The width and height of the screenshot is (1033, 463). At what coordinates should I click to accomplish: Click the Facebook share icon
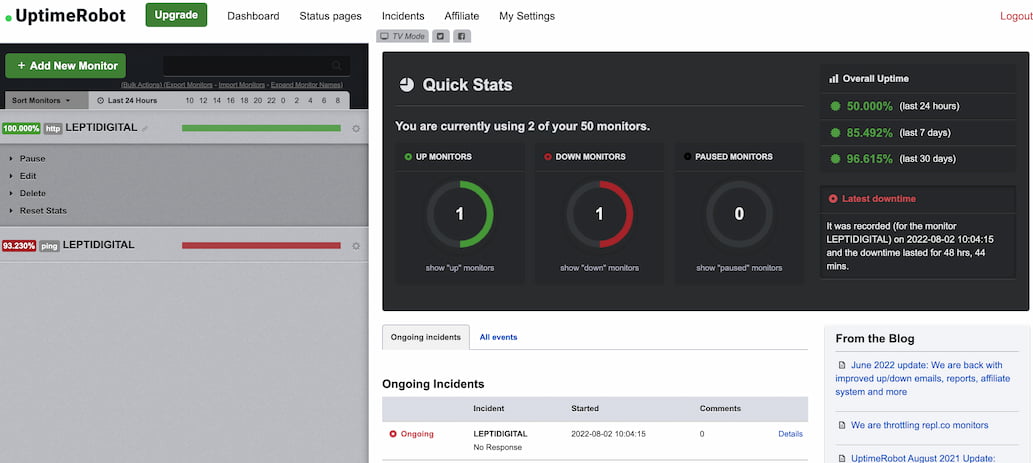tap(462, 36)
